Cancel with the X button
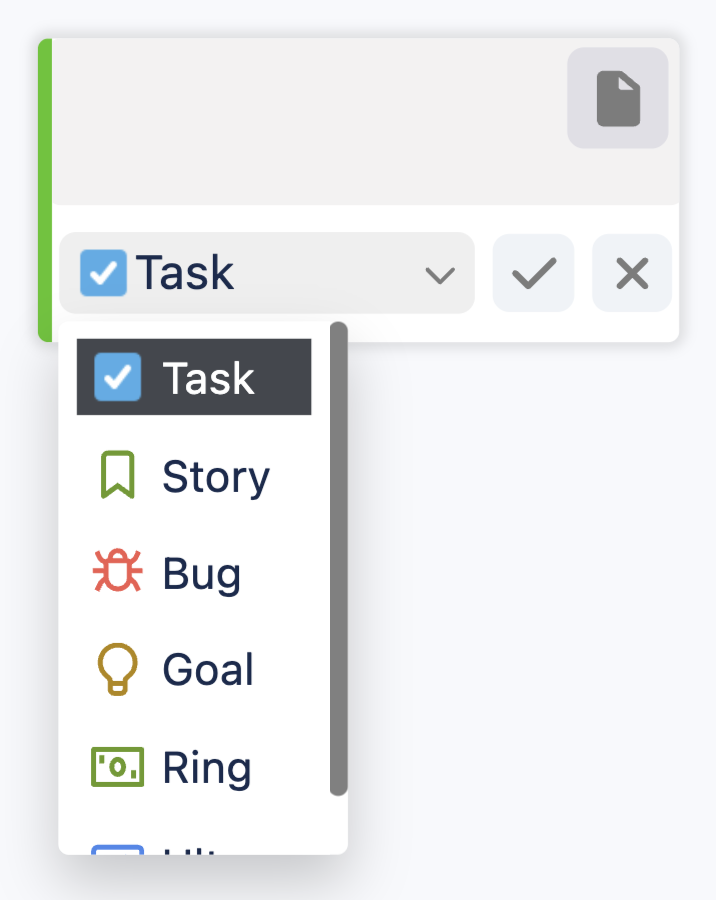The height and width of the screenshot is (900, 716). click(632, 273)
